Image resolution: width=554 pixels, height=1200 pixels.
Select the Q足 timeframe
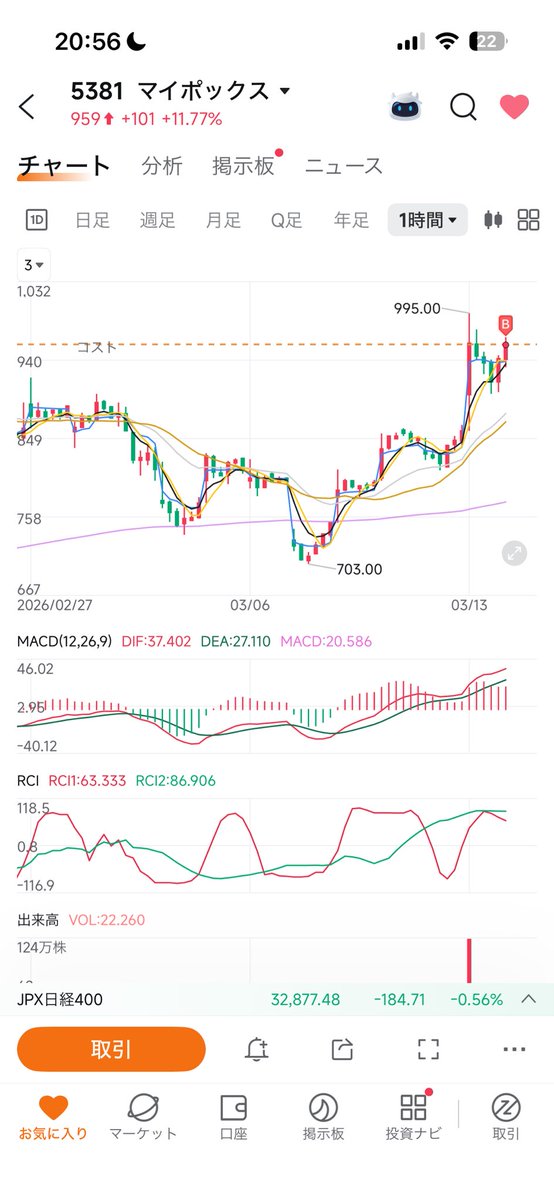[x=287, y=220]
